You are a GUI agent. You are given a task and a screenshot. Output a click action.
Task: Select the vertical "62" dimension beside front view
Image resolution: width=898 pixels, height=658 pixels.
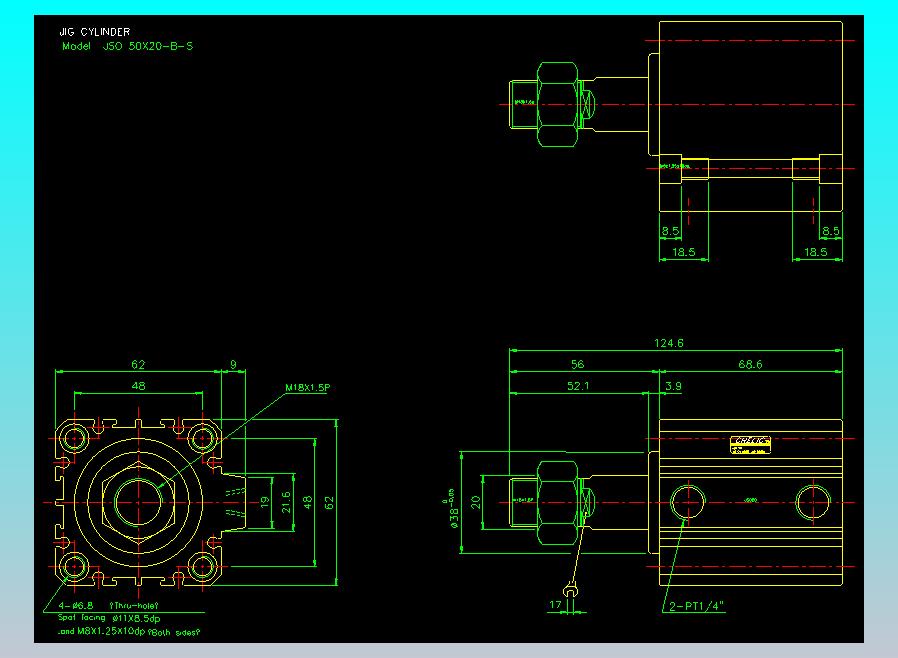329,502
